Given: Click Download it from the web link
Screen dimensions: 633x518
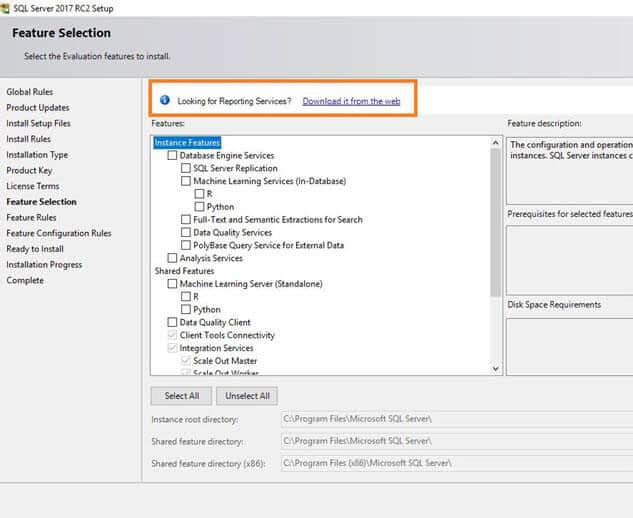Looking at the screenshot, I should pos(351,101).
